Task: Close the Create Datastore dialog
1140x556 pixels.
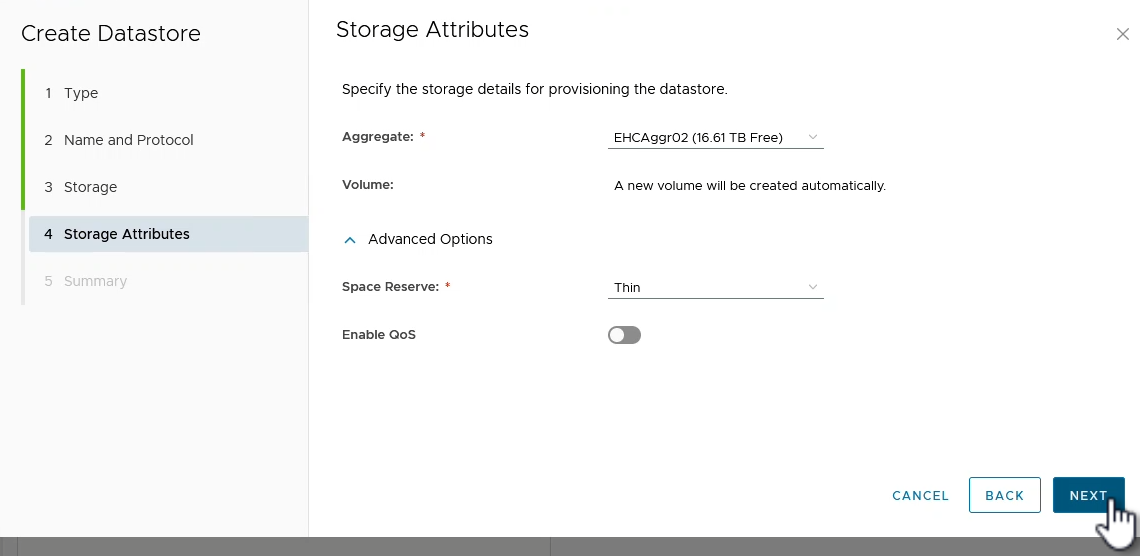Action: click(x=1122, y=34)
